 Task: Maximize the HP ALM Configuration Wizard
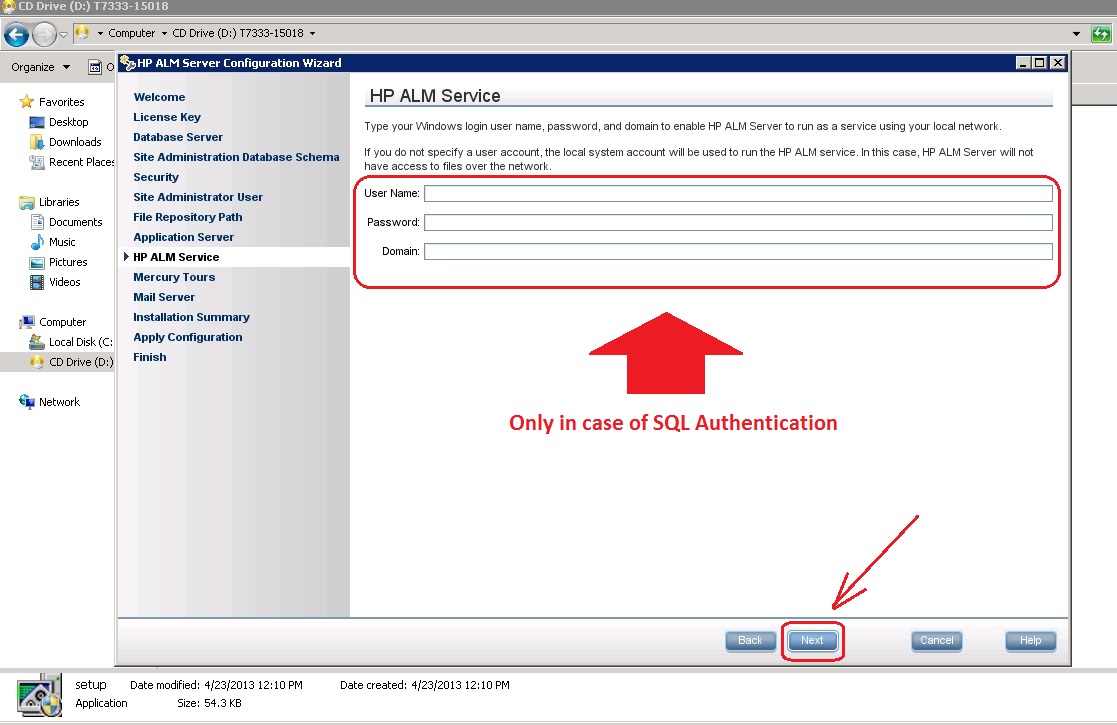pyautogui.click(x=1040, y=63)
